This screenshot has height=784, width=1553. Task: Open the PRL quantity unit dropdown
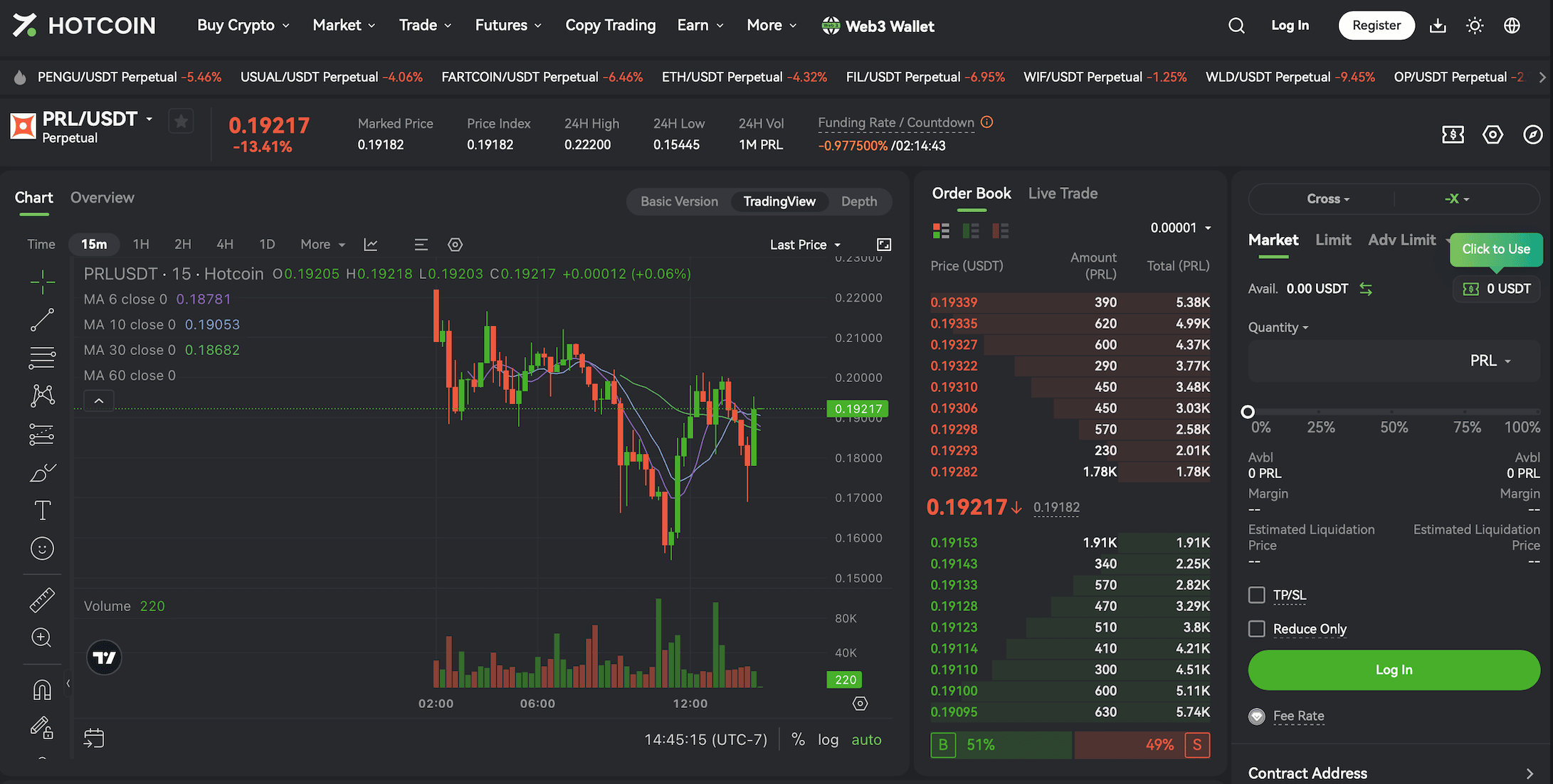1490,361
